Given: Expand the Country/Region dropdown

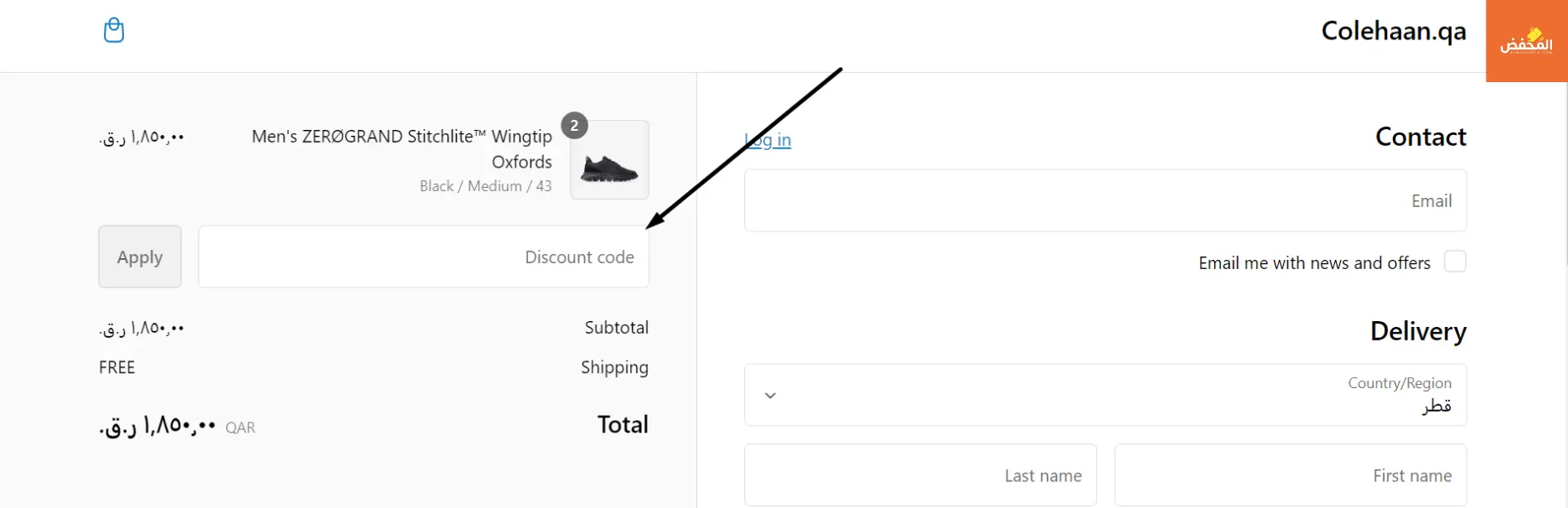Looking at the screenshot, I should point(1105,395).
